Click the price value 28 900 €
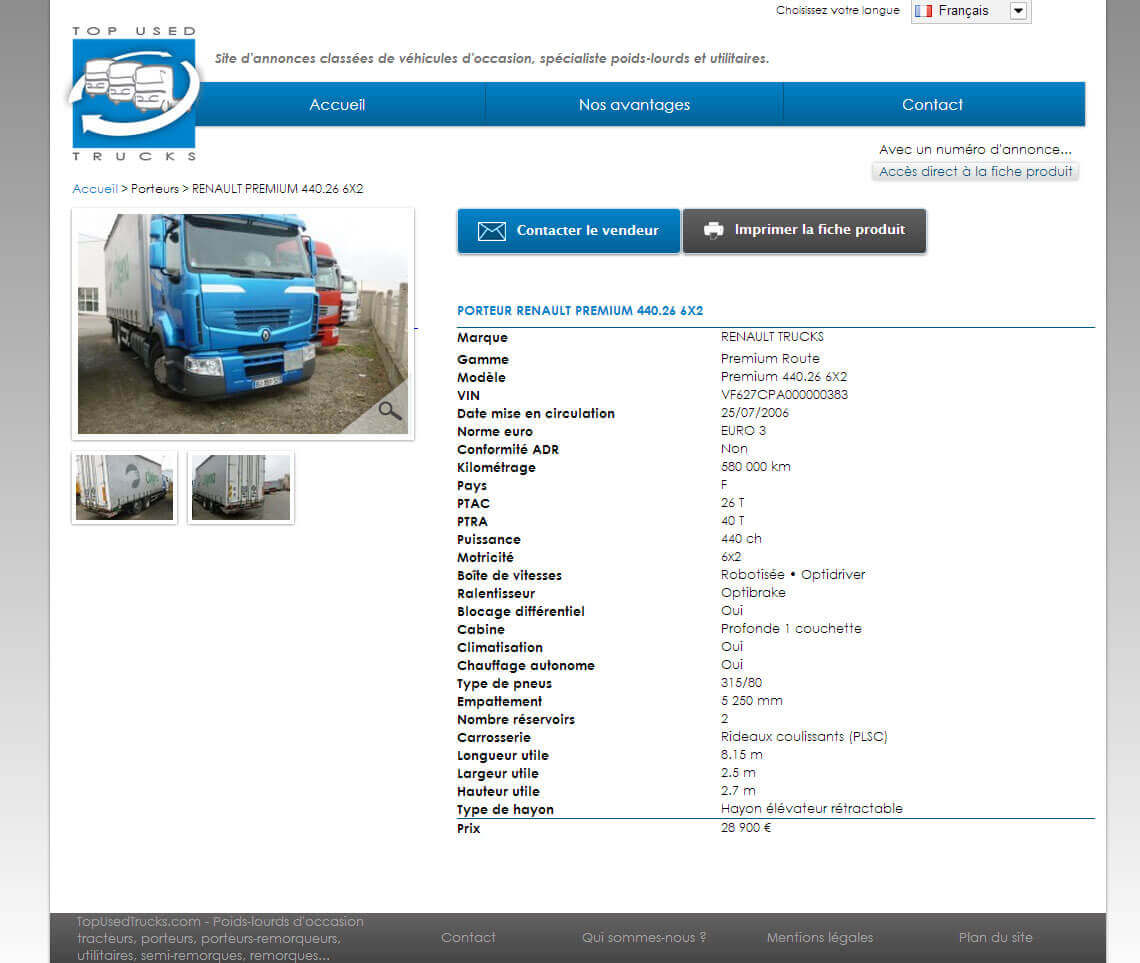1140x963 pixels. (x=746, y=828)
